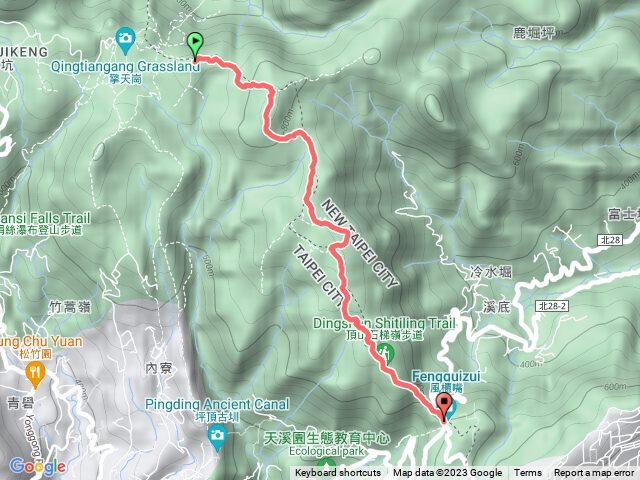Click Report a map error link

(x=594, y=473)
